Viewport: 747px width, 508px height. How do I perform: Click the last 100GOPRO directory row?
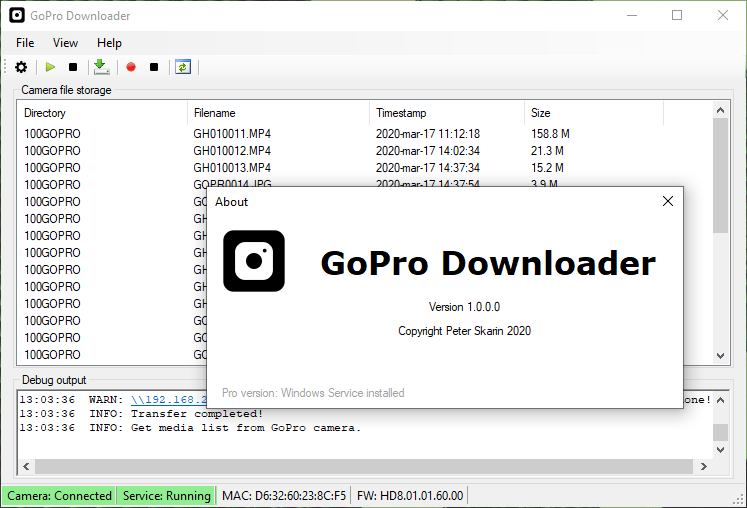pyautogui.click(x=52, y=355)
